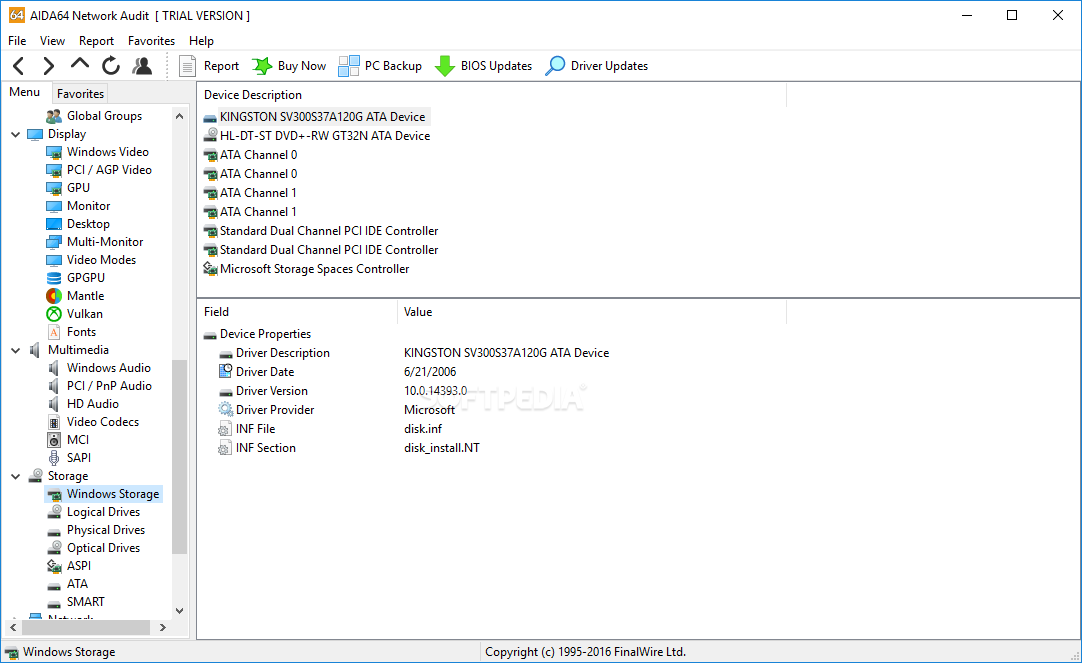Select the MCI icon in the tree
Screen dimensions: 1082x663
click(x=54, y=439)
